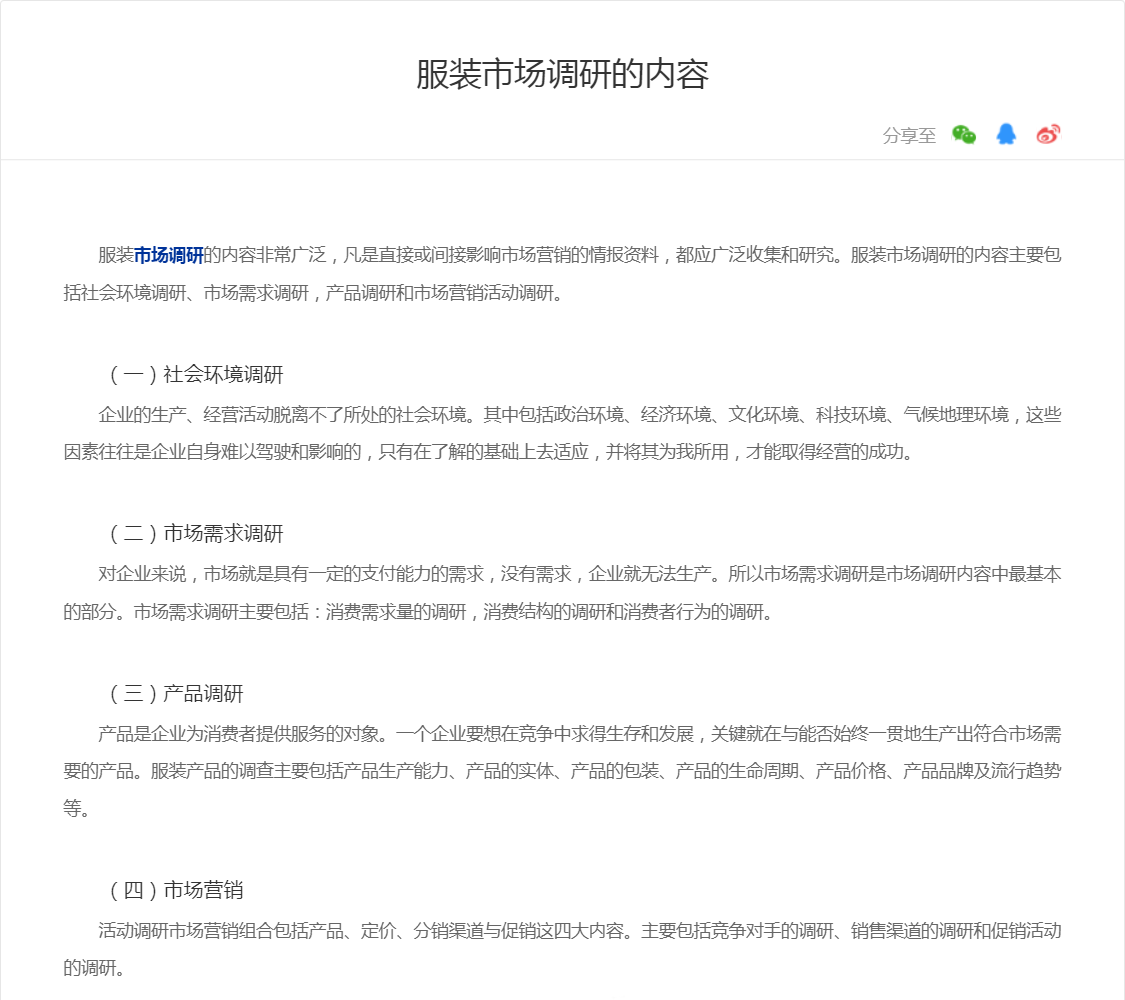This screenshot has height=1000, width=1125.
Task: Click the paragraph starting 企业的生产、经营活动
Action: pos(562,433)
